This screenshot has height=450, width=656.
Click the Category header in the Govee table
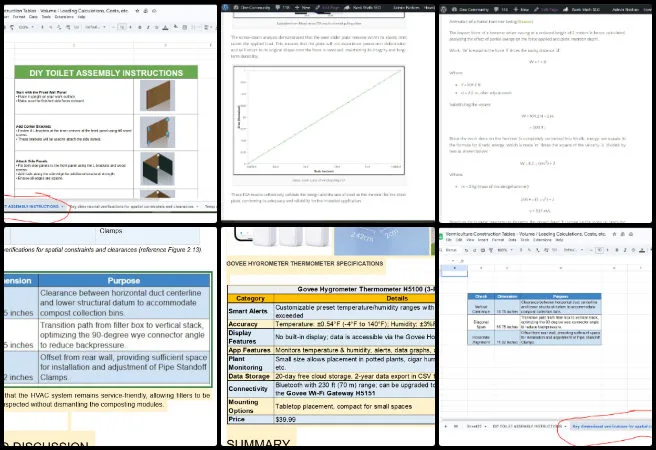[251, 298]
